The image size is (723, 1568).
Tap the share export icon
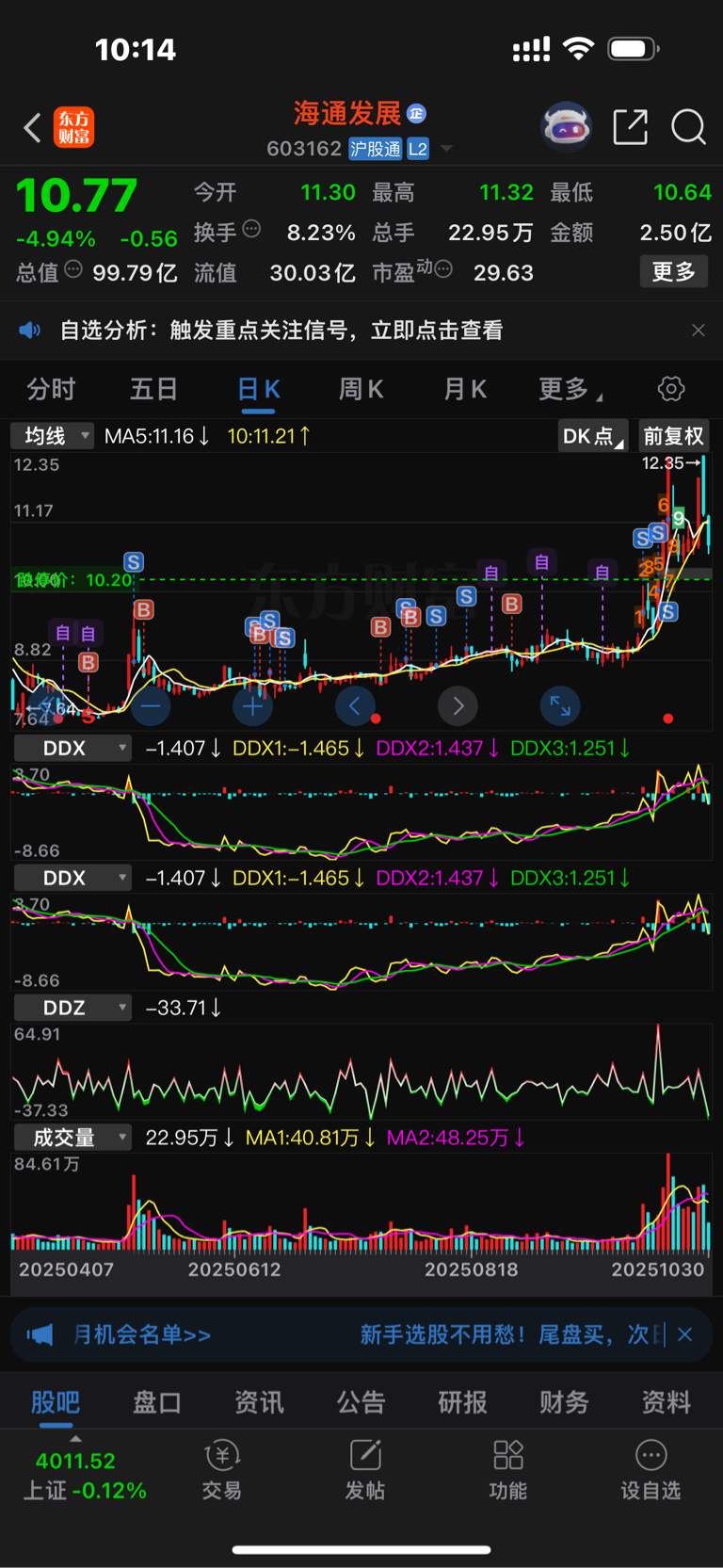[630, 126]
